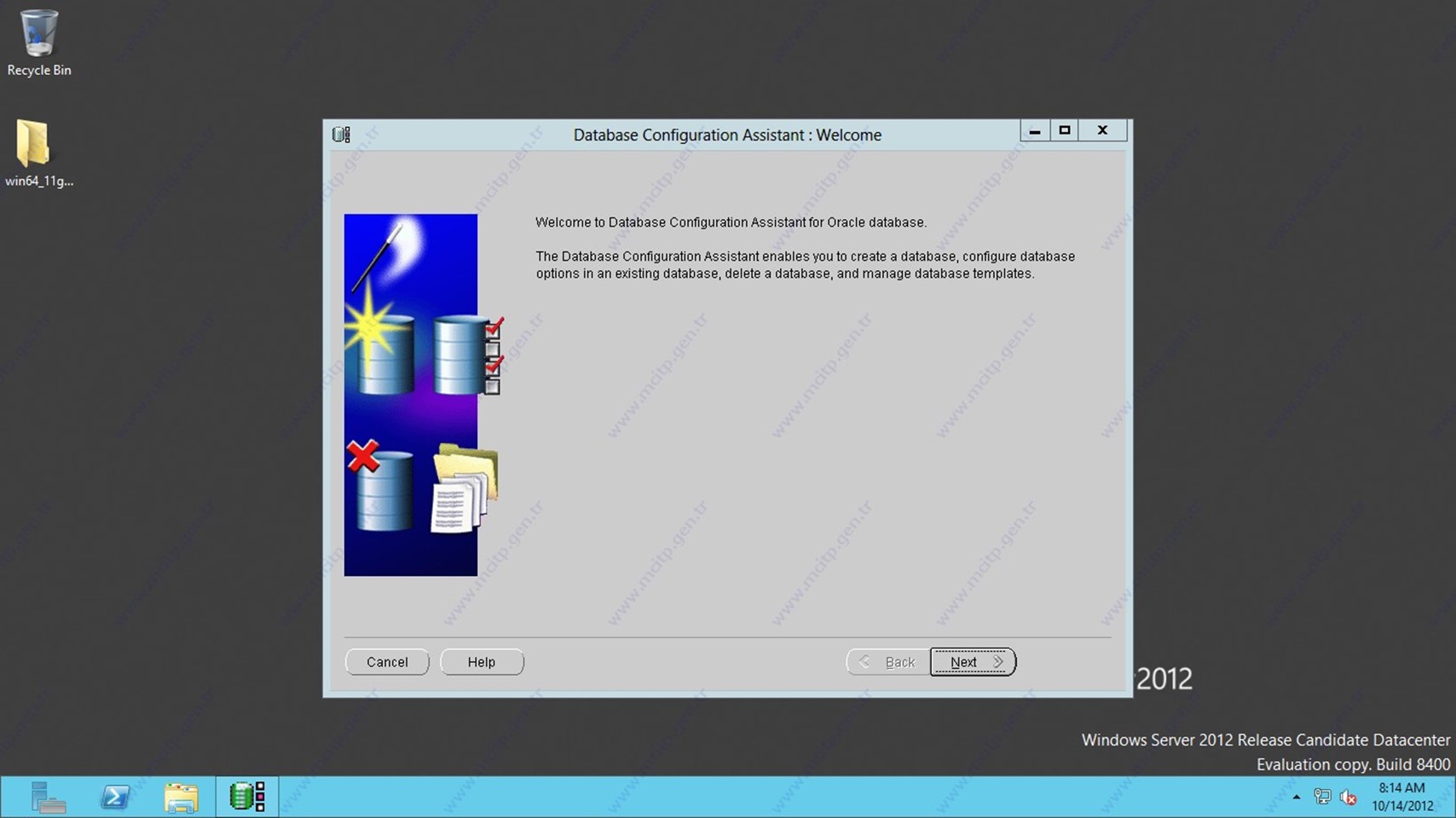The height and width of the screenshot is (818, 1456).
Task: Click the 'Database Configuration Assistant : Welcome' title
Action: point(727,135)
